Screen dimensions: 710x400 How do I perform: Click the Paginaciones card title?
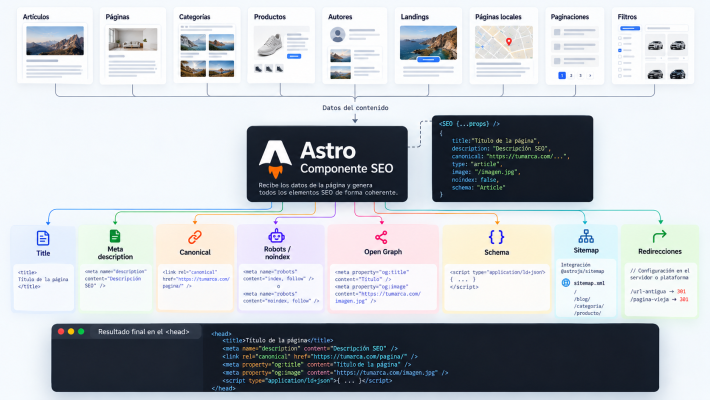570,17
